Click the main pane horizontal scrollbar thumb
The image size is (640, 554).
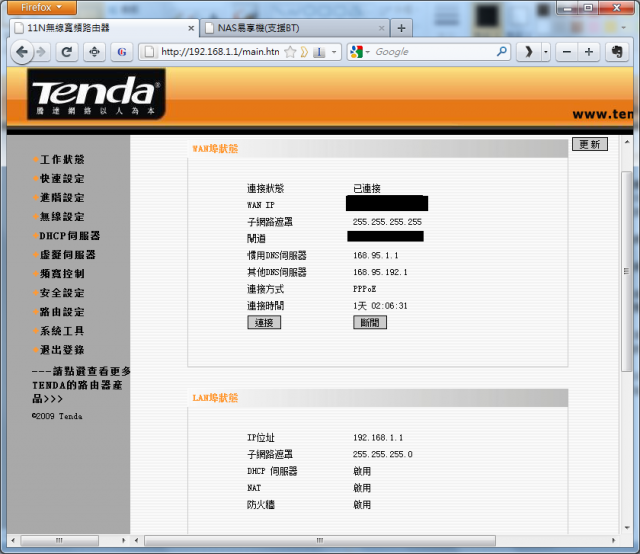pos(320,541)
